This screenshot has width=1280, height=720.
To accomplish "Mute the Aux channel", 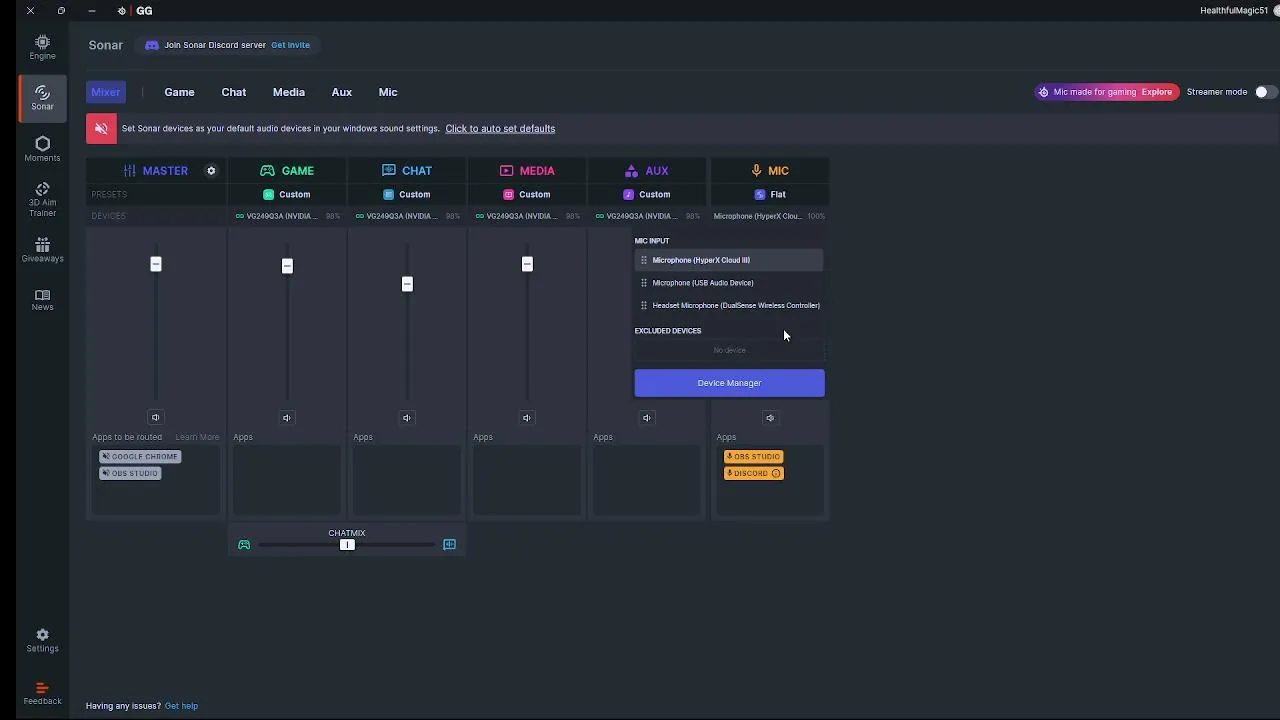I will 647,417.
